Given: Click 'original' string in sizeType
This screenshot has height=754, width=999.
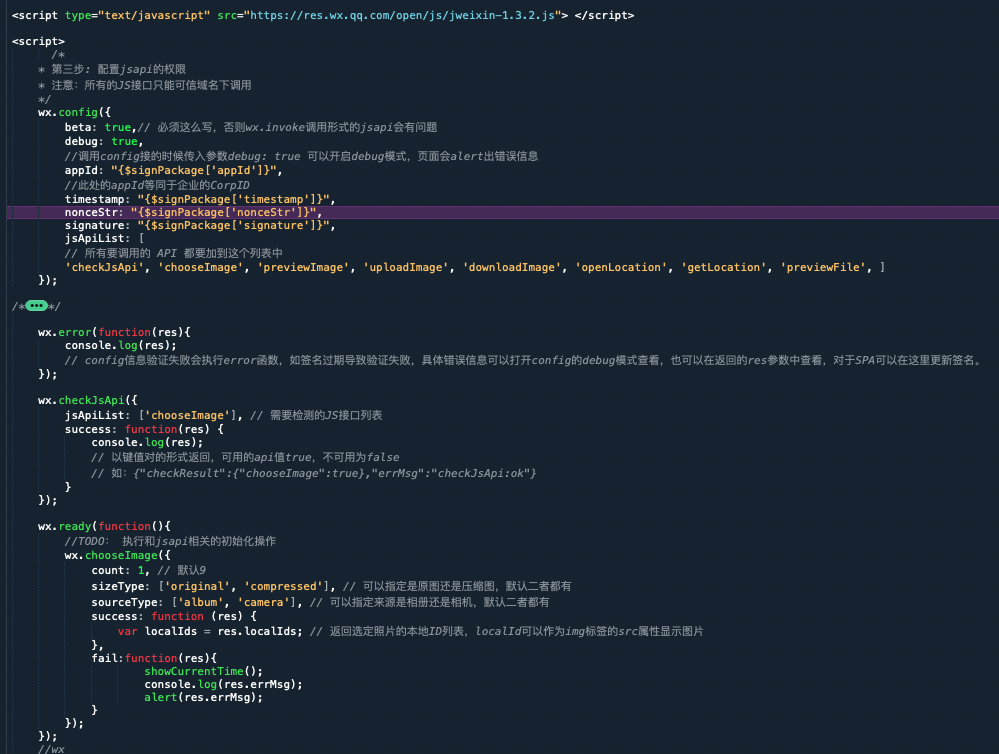Looking at the screenshot, I should coord(198,586).
